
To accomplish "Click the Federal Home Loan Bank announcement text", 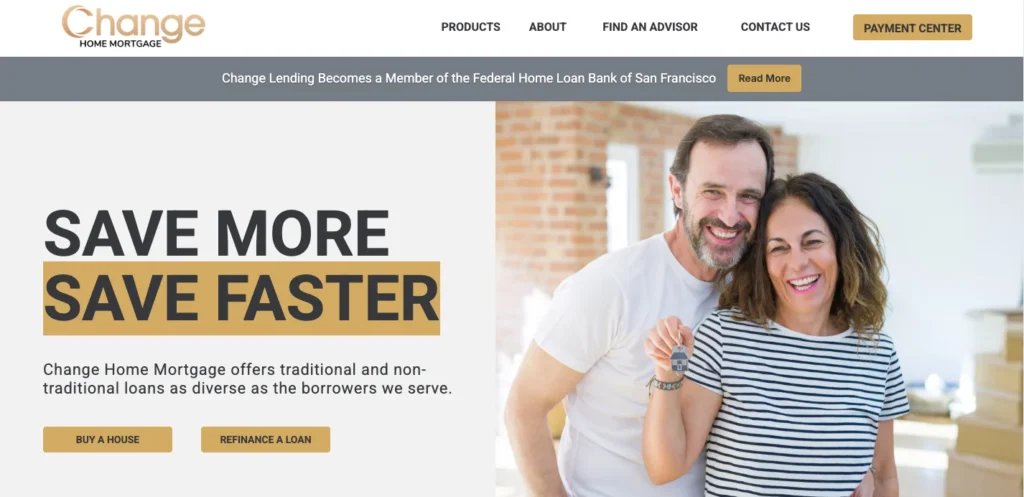I will tap(469, 78).
